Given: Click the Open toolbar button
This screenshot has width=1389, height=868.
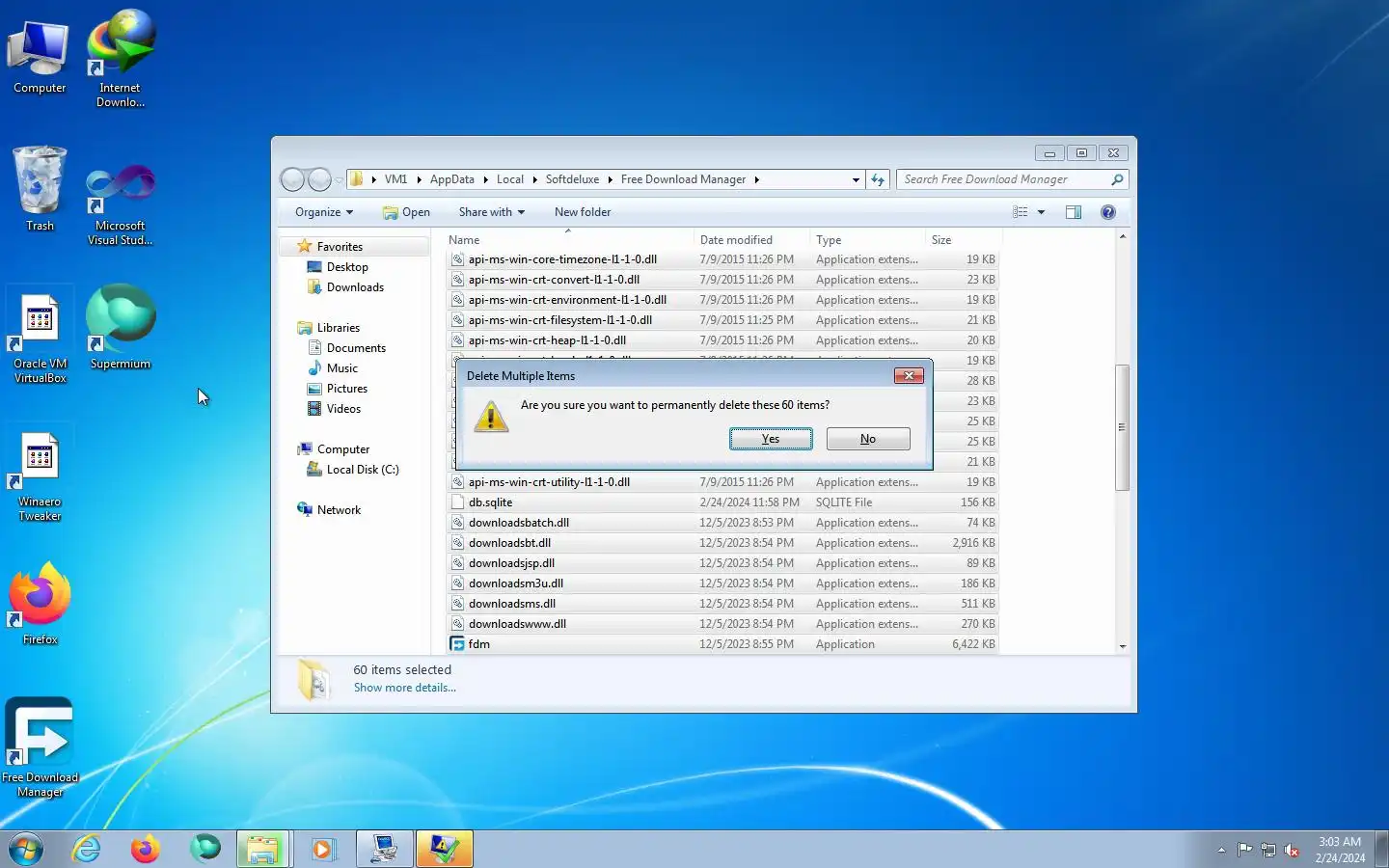Looking at the screenshot, I should [x=406, y=212].
